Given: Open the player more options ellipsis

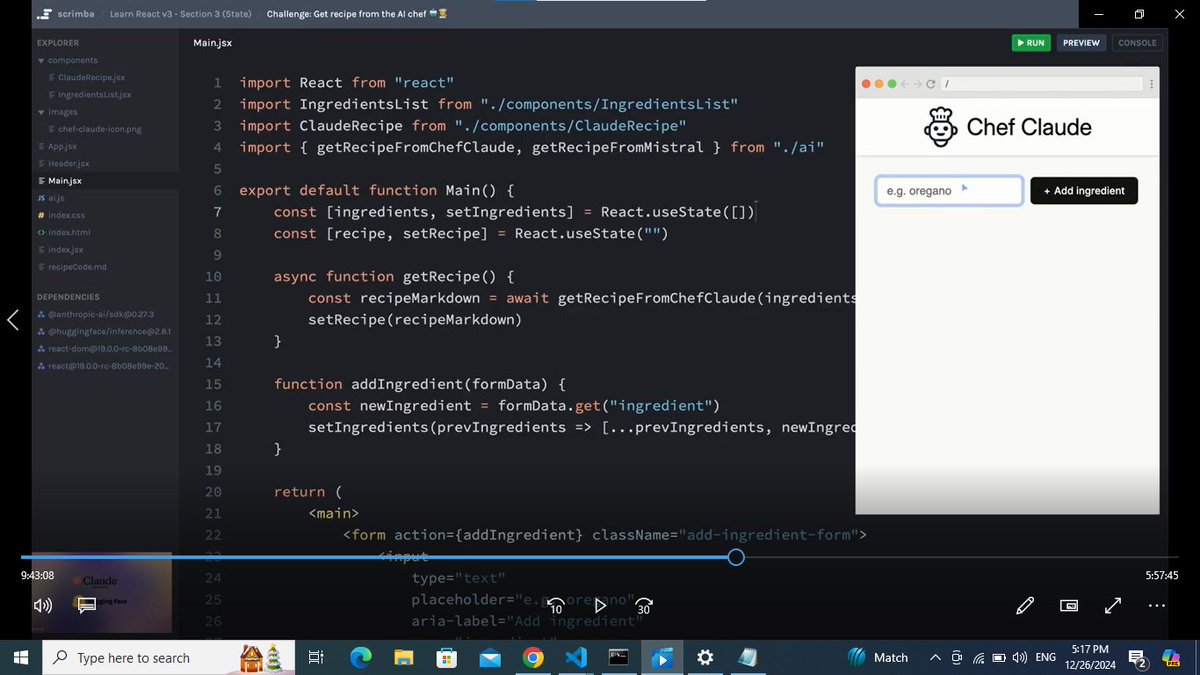Looking at the screenshot, I should tap(1157, 605).
